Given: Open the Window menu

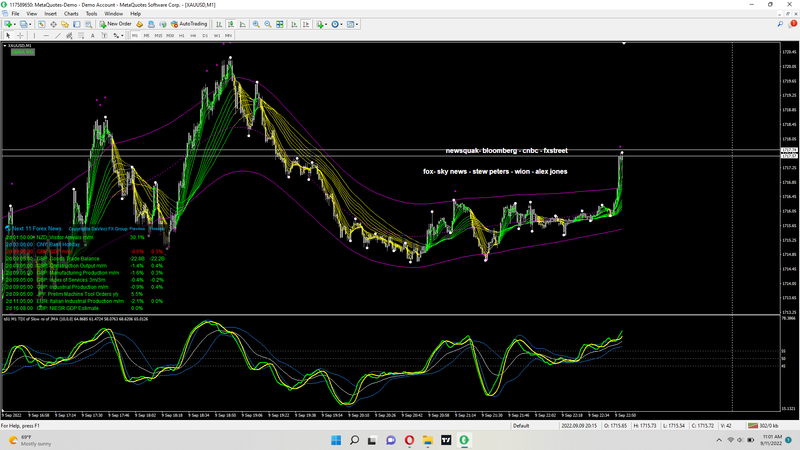Looking at the screenshot, I should [113, 14].
